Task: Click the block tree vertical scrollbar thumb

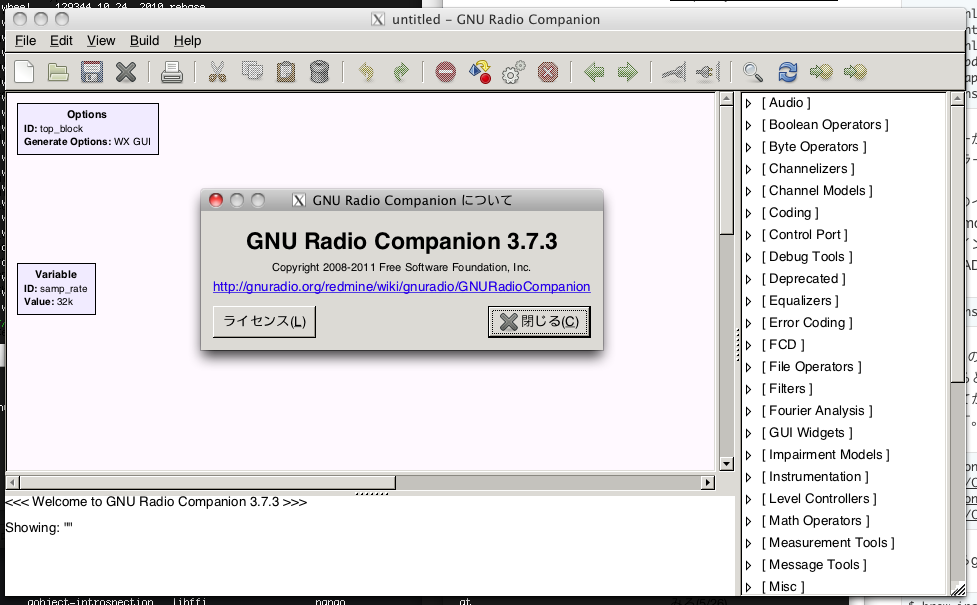Action: click(x=957, y=245)
